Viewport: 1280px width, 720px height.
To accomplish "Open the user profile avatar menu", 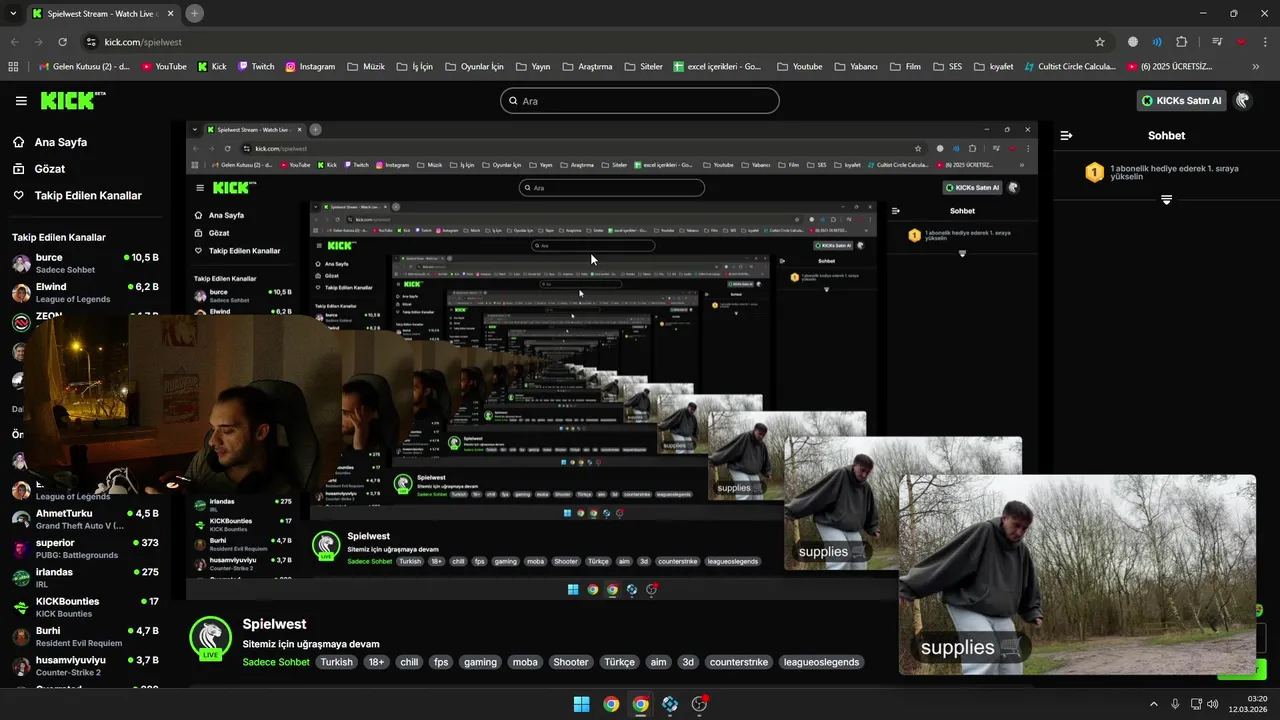I will [1243, 101].
